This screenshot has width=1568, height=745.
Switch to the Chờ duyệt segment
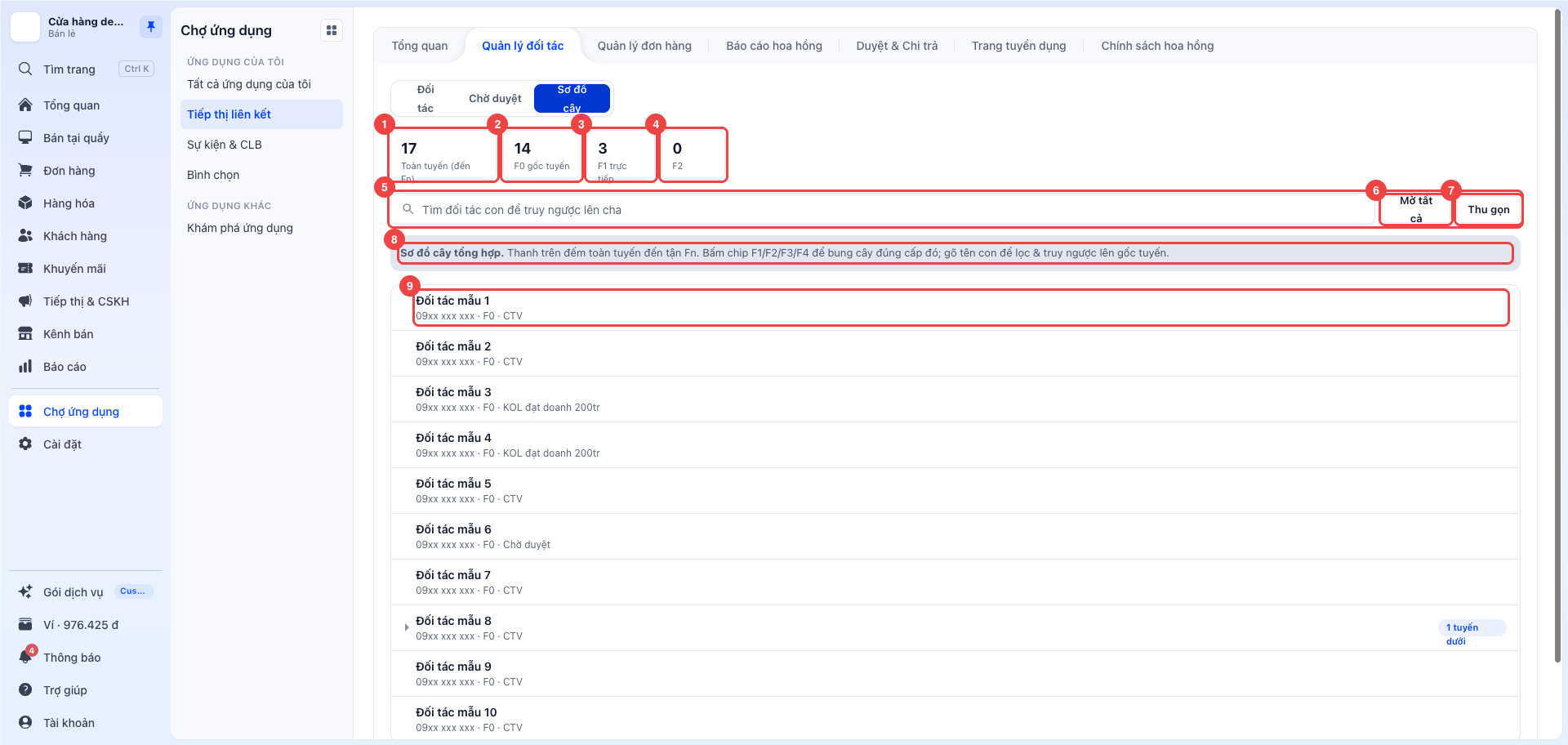pyautogui.click(x=495, y=99)
